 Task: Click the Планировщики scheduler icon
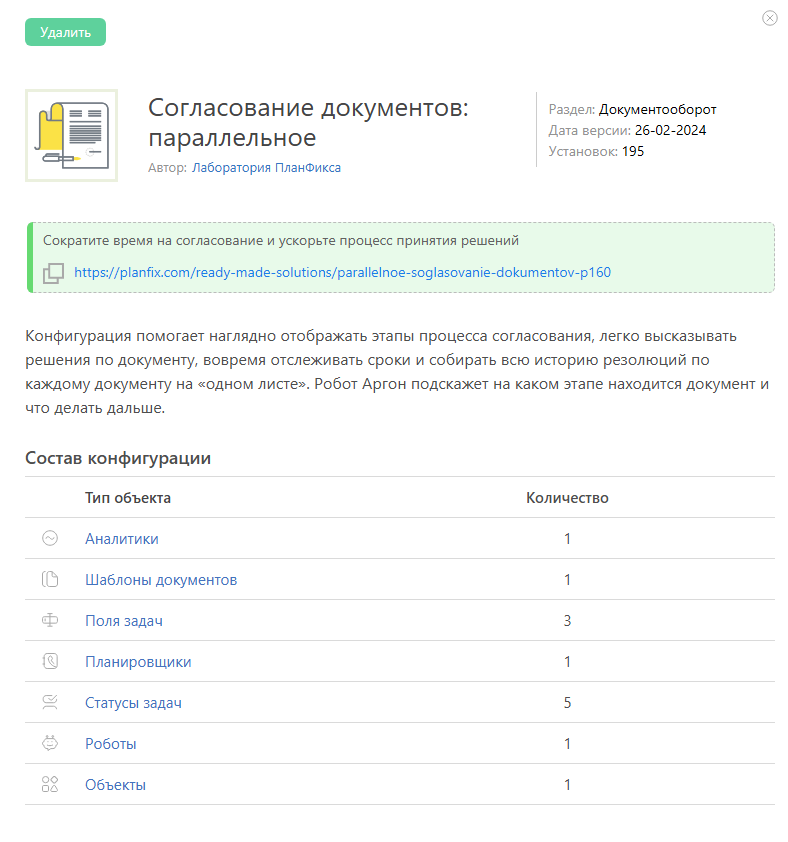pyautogui.click(x=50, y=661)
